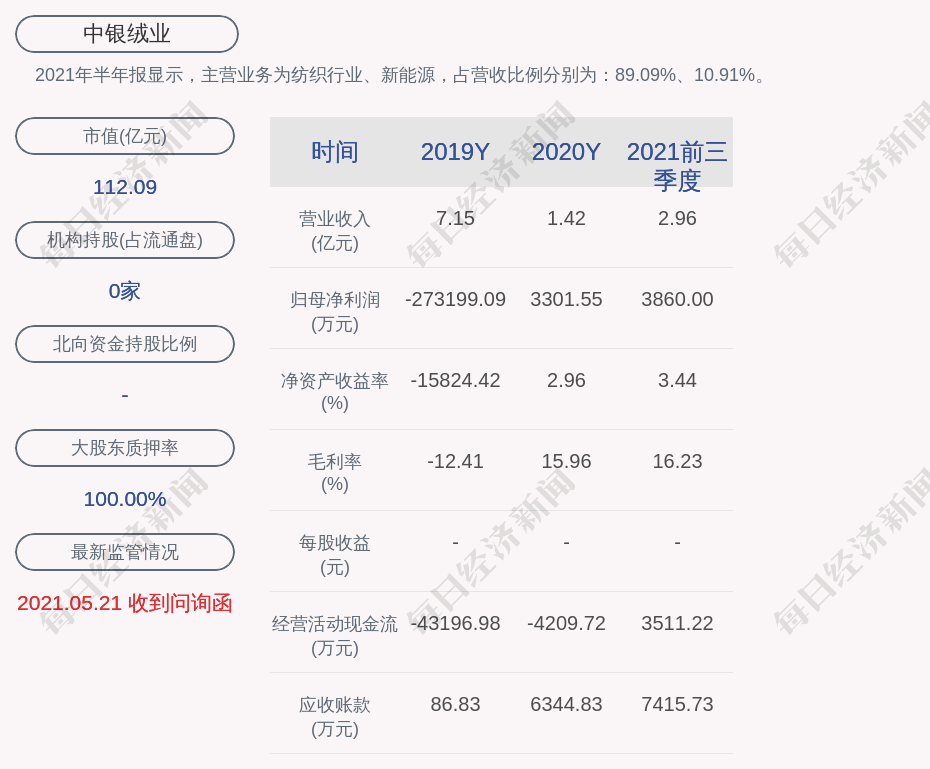This screenshot has height=769, width=930.
Task: Click the 100.00% pledge rate value
Action: tap(125, 499)
